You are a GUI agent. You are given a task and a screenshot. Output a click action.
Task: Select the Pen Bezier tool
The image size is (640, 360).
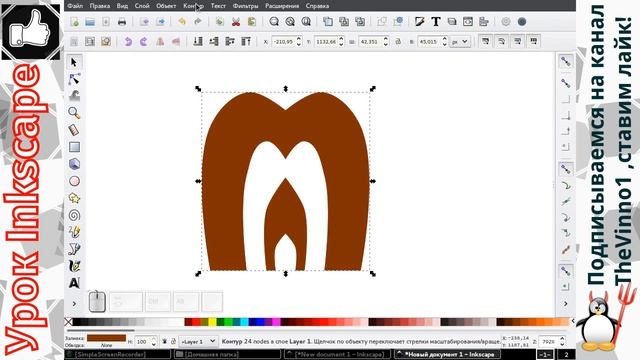click(74, 249)
